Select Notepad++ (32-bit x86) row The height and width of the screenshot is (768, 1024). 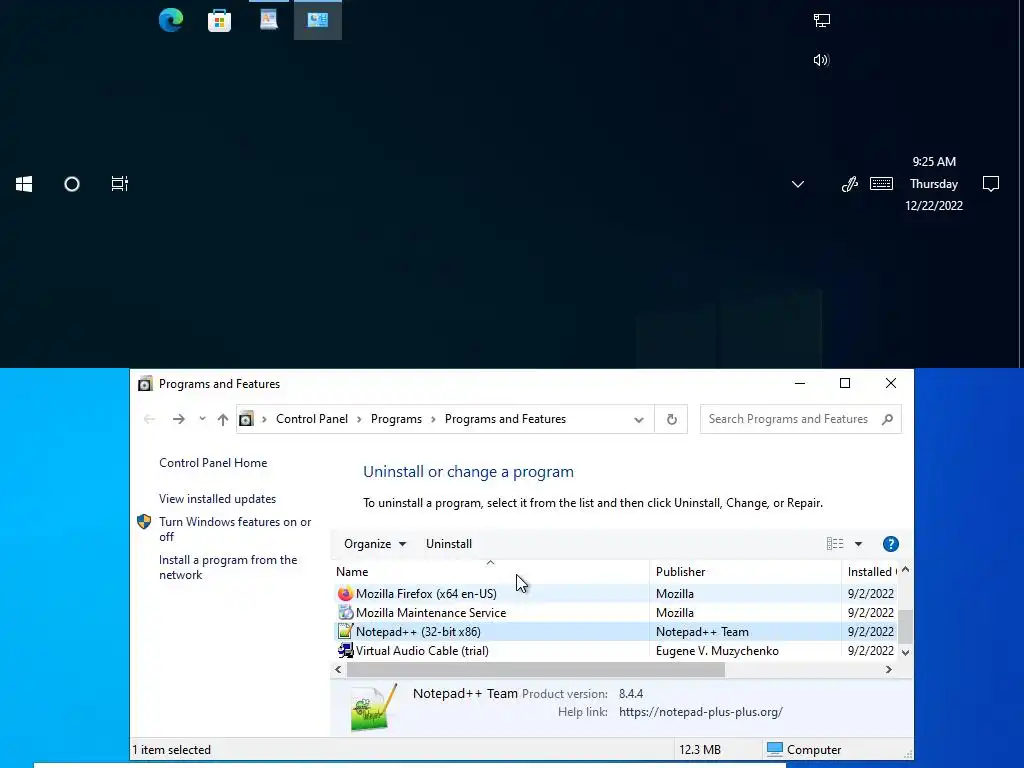coord(615,632)
